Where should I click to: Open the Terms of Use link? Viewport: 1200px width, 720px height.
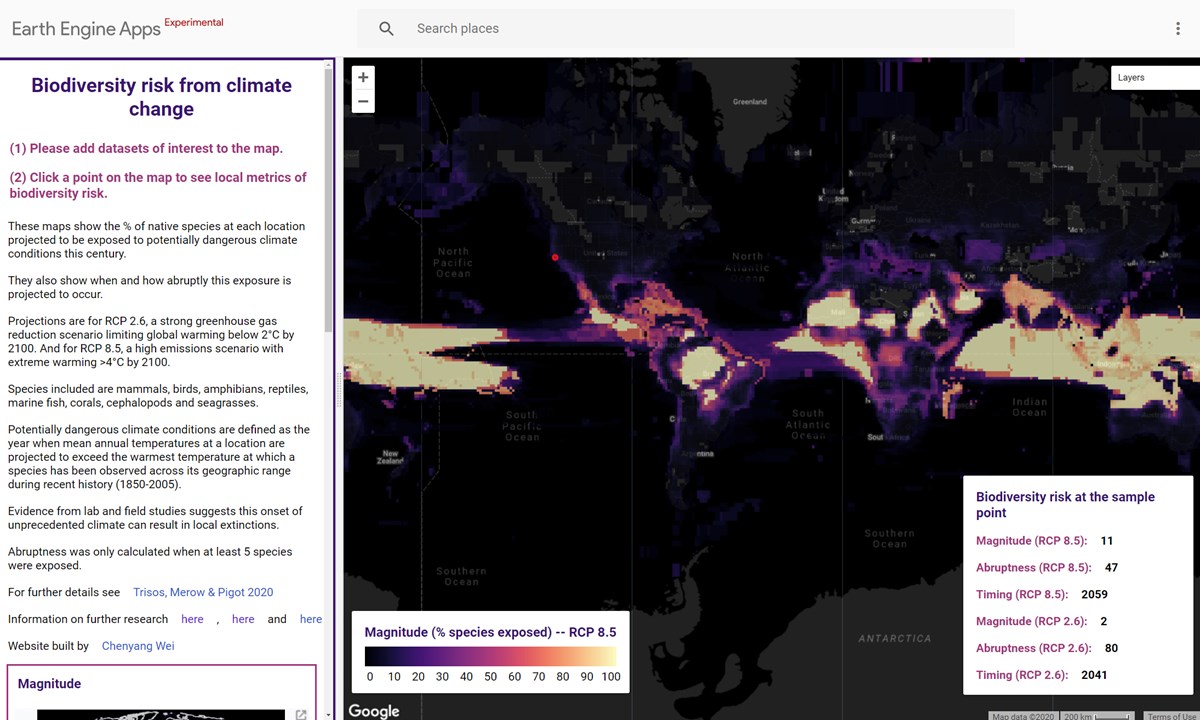pos(1171,716)
